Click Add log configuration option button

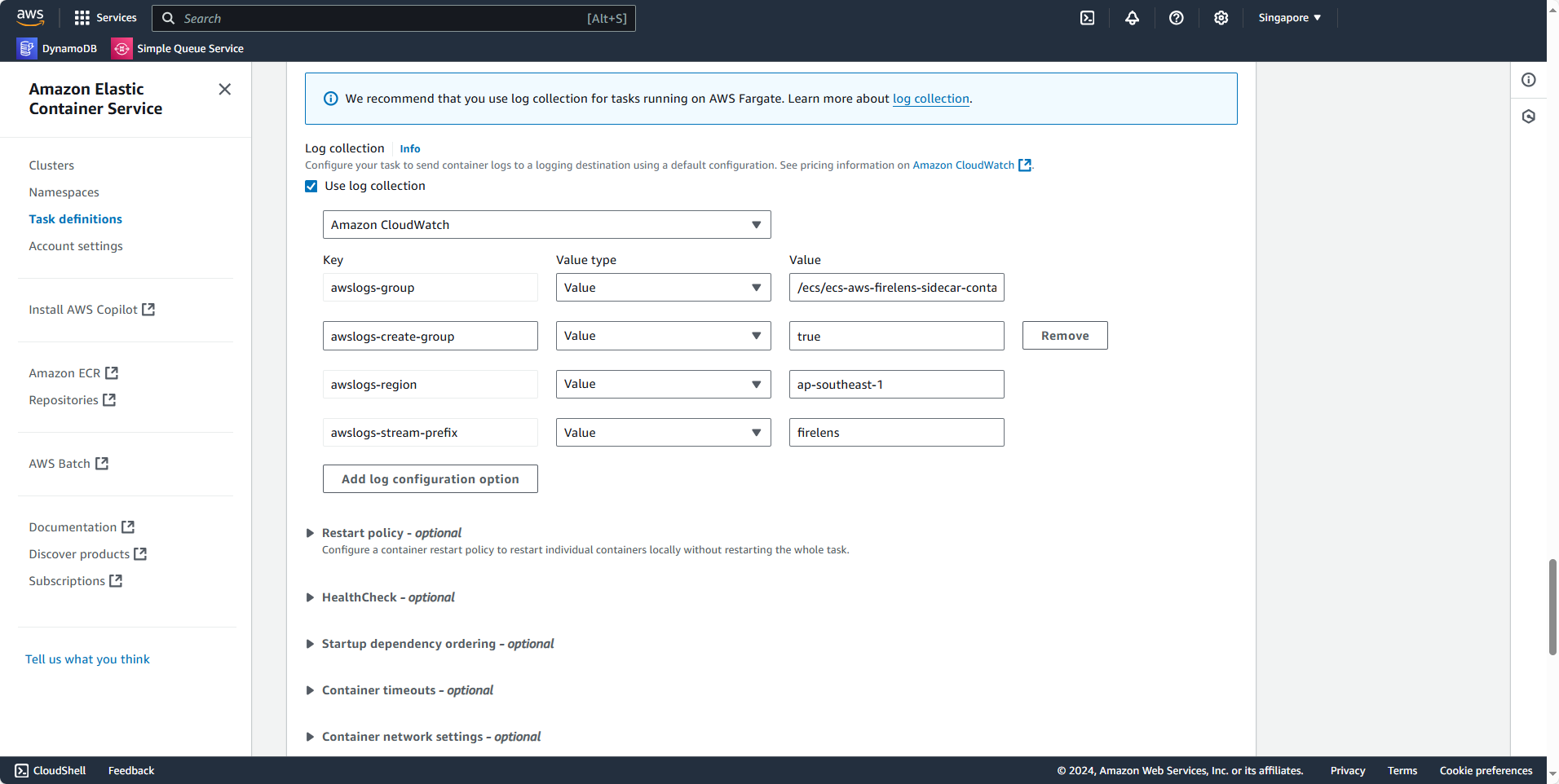point(431,479)
